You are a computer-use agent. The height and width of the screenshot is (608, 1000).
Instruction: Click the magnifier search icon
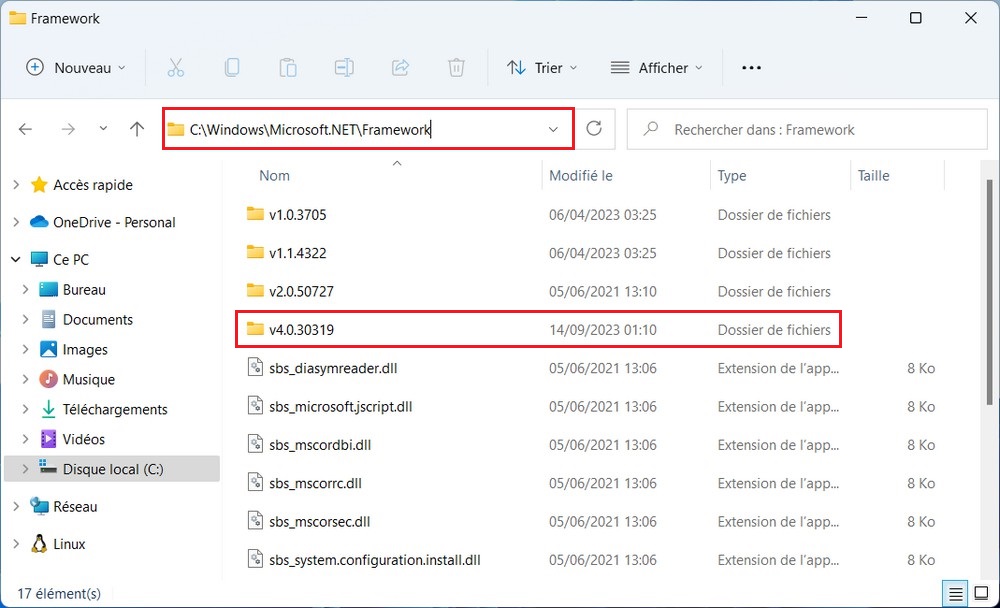click(x=651, y=130)
